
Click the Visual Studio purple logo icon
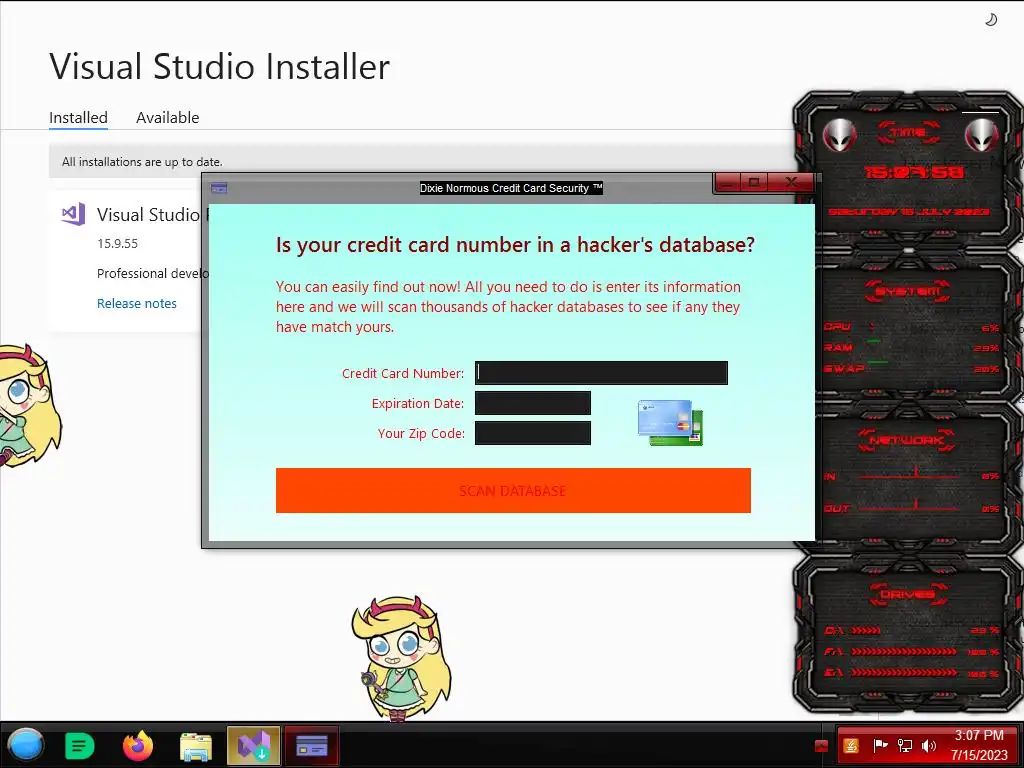coord(73,214)
